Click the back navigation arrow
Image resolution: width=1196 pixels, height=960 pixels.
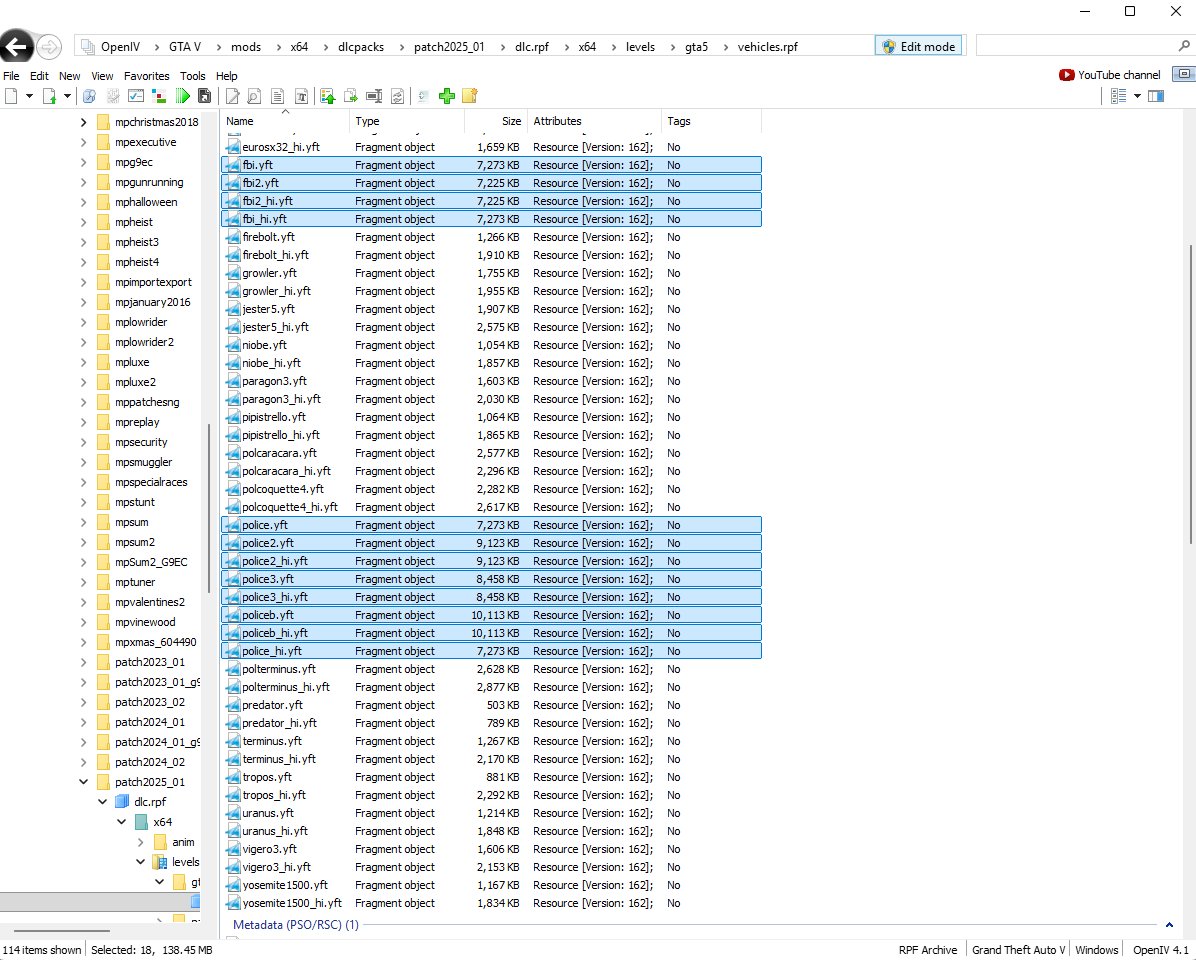pyautogui.click(x=17, y=47)
